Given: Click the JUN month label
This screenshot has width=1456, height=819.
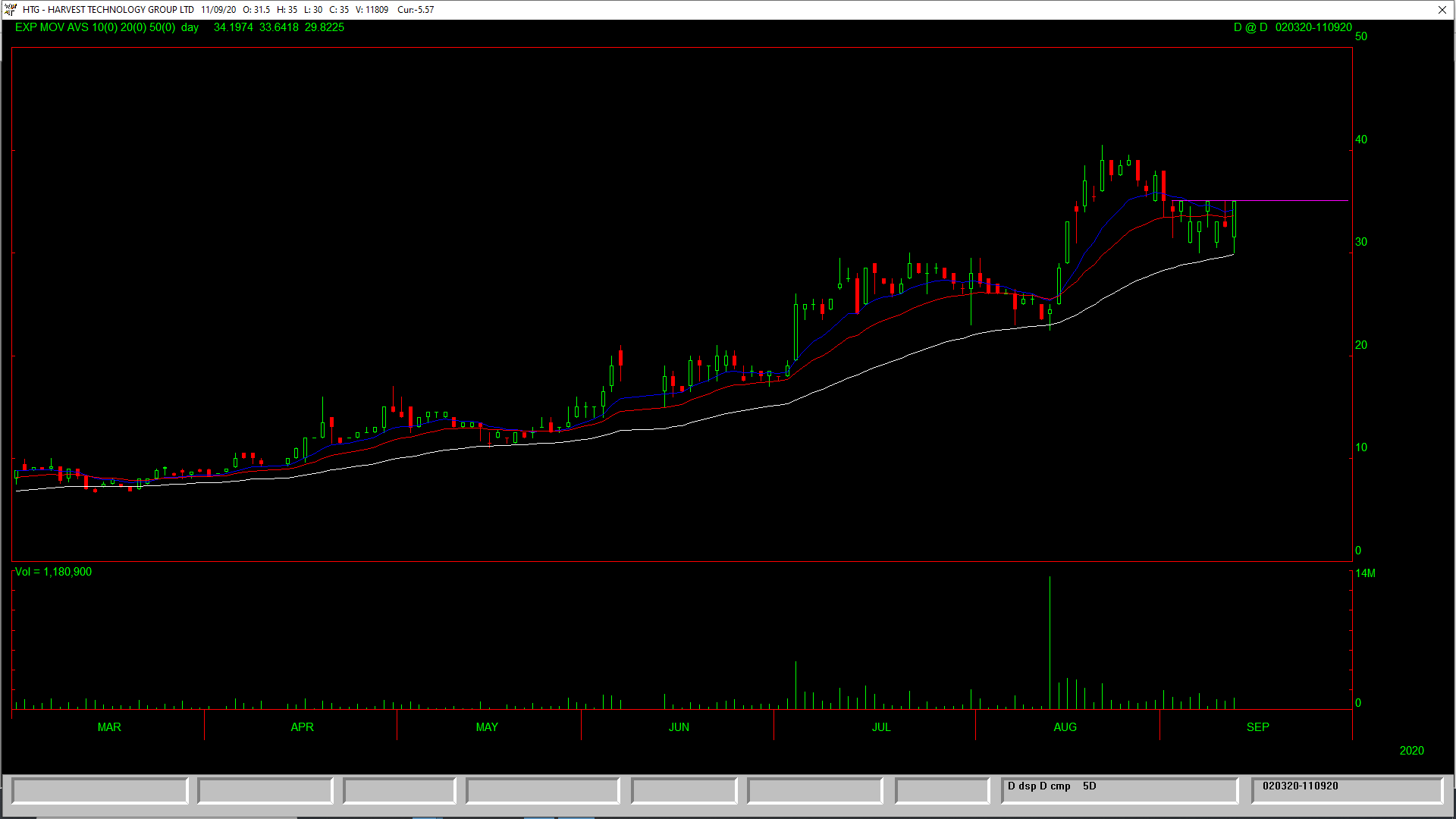Looking at the screenshot, I should tap(679, 727).
